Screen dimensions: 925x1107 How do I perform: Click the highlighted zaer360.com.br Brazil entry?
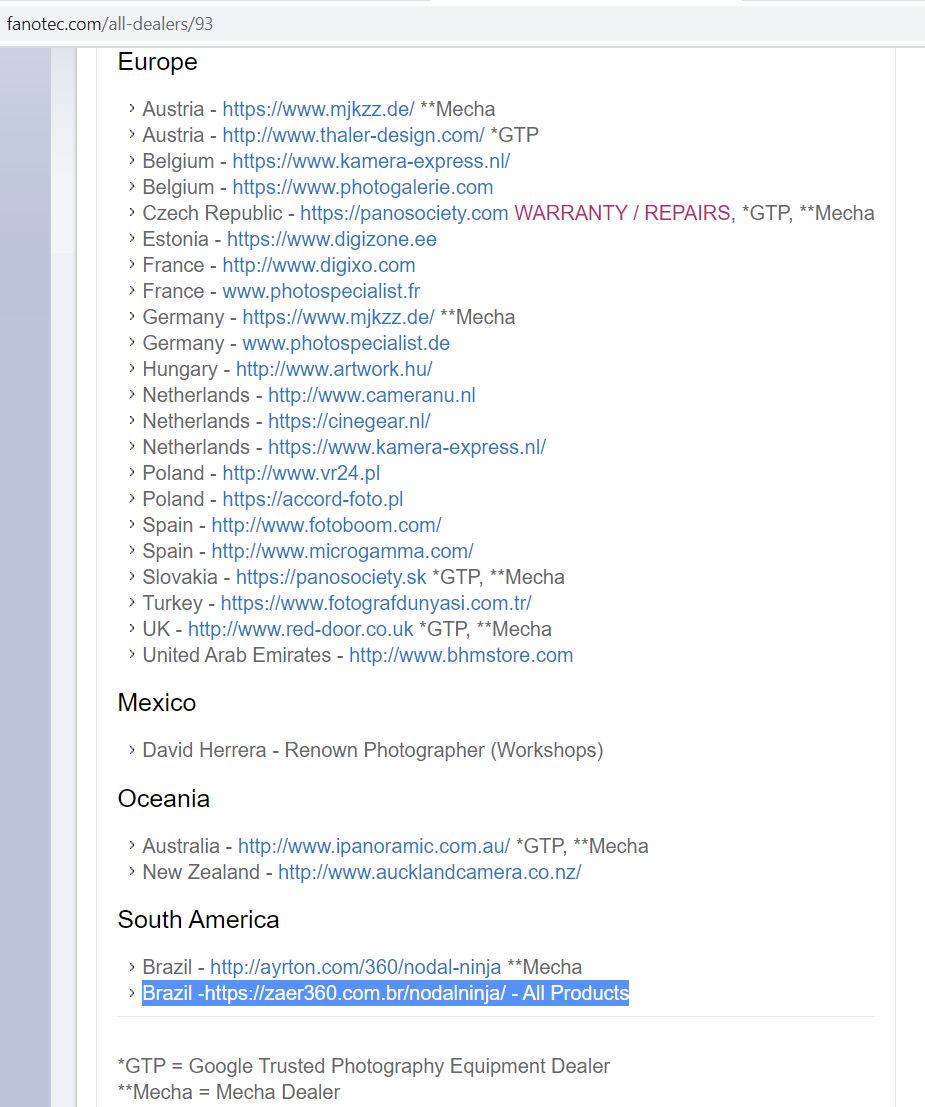pos(386,993)
